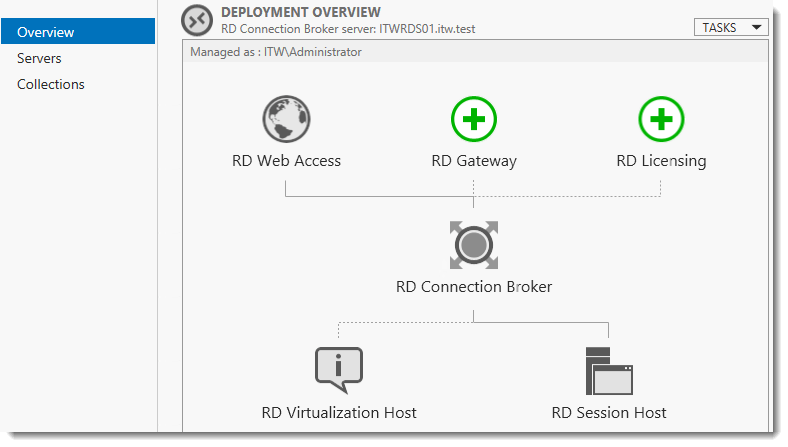The width and height of the screenshot is (788, 447).
Task: Click the Deployment Overview header icon
Action: click(197, 20)
